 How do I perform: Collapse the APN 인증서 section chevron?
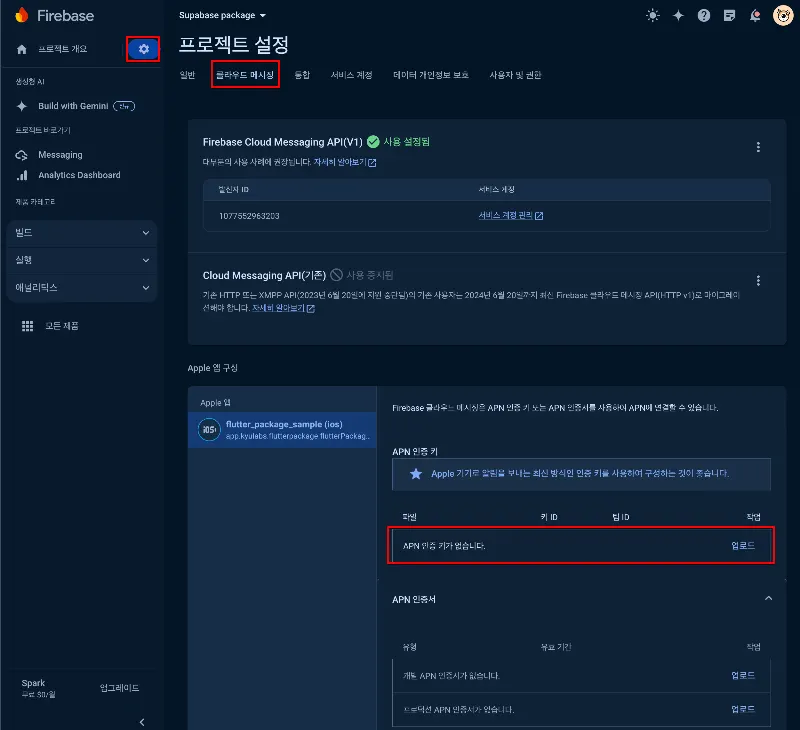tap(768, 598)
